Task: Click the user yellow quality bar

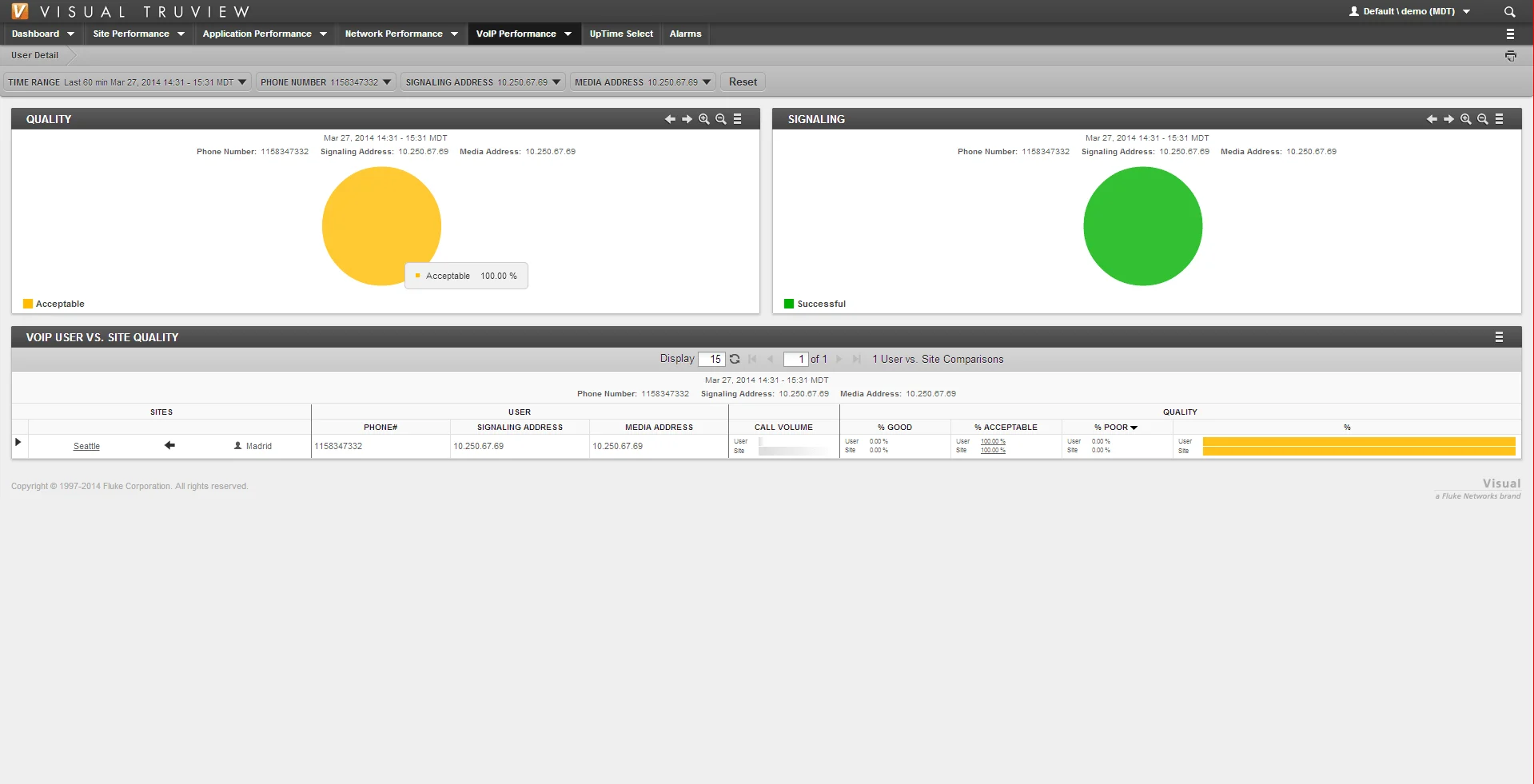Action: [x=1359, y=441]
